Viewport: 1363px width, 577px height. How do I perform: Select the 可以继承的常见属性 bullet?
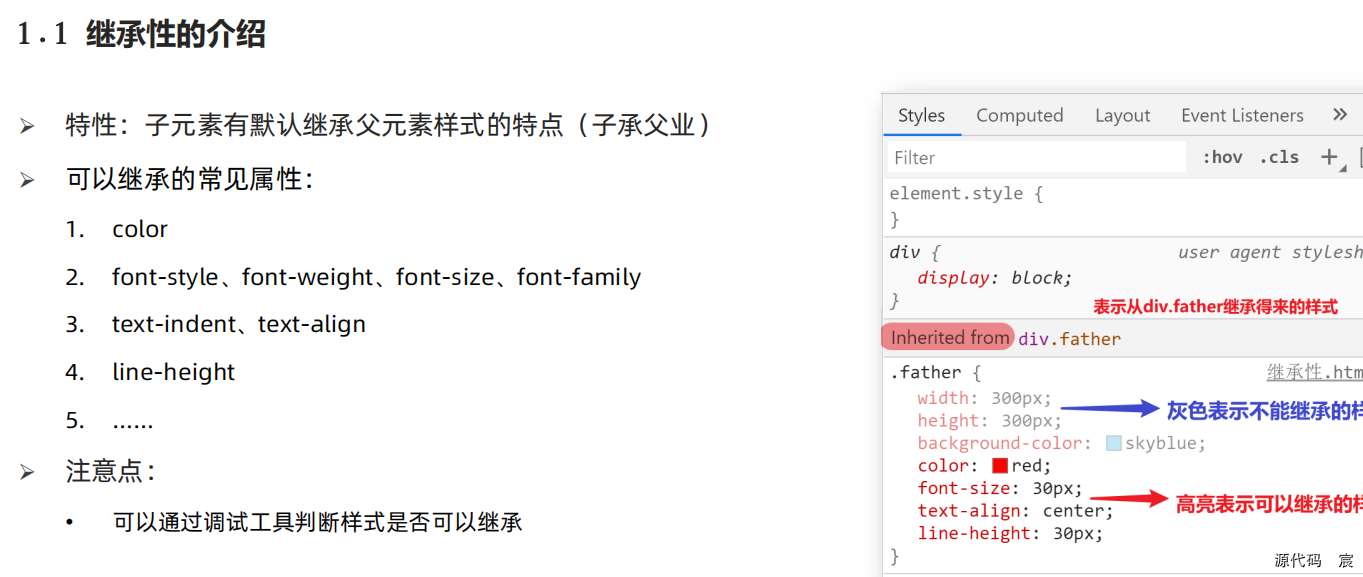(189, 180)
